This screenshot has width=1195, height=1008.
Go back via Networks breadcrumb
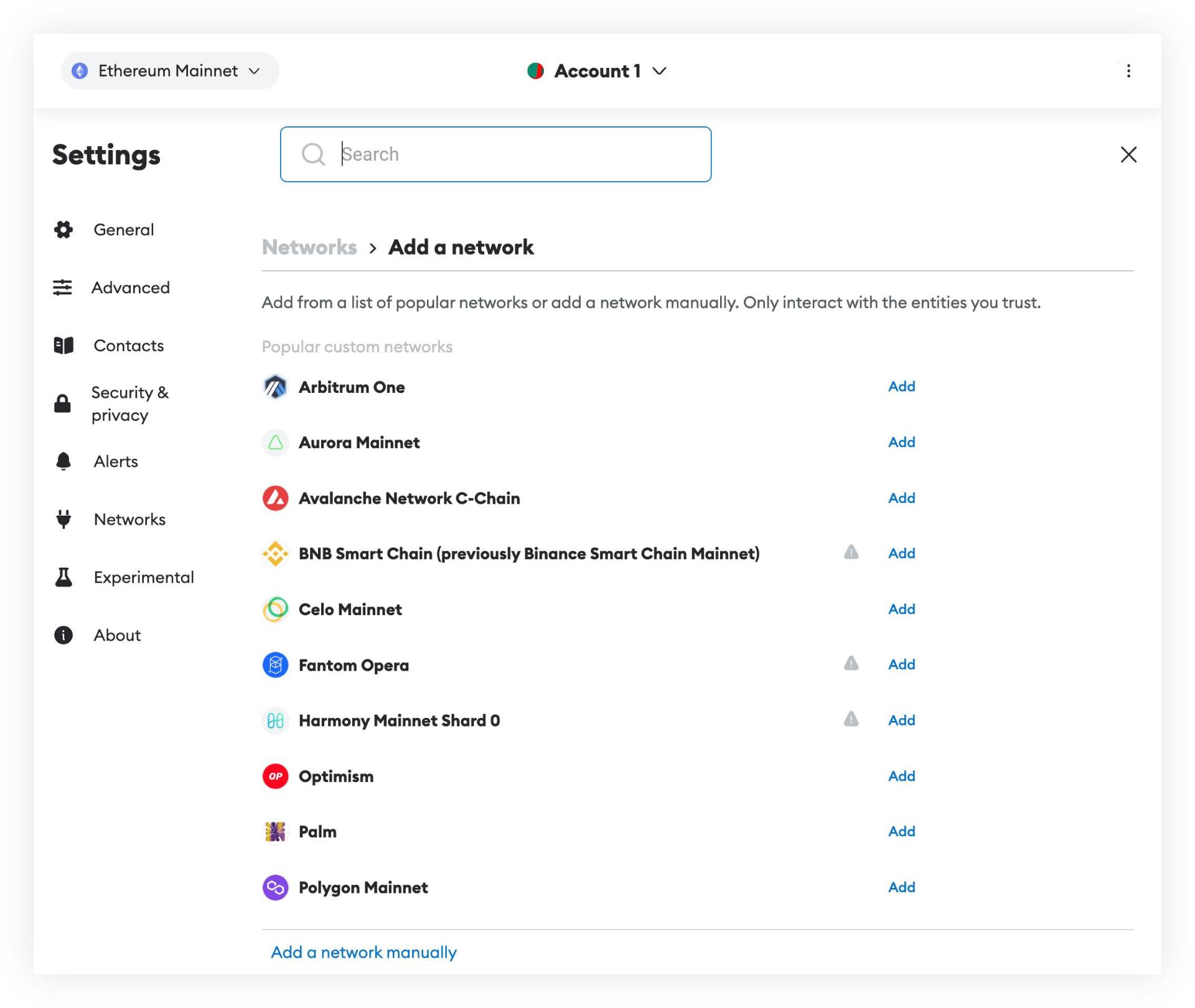309,247
